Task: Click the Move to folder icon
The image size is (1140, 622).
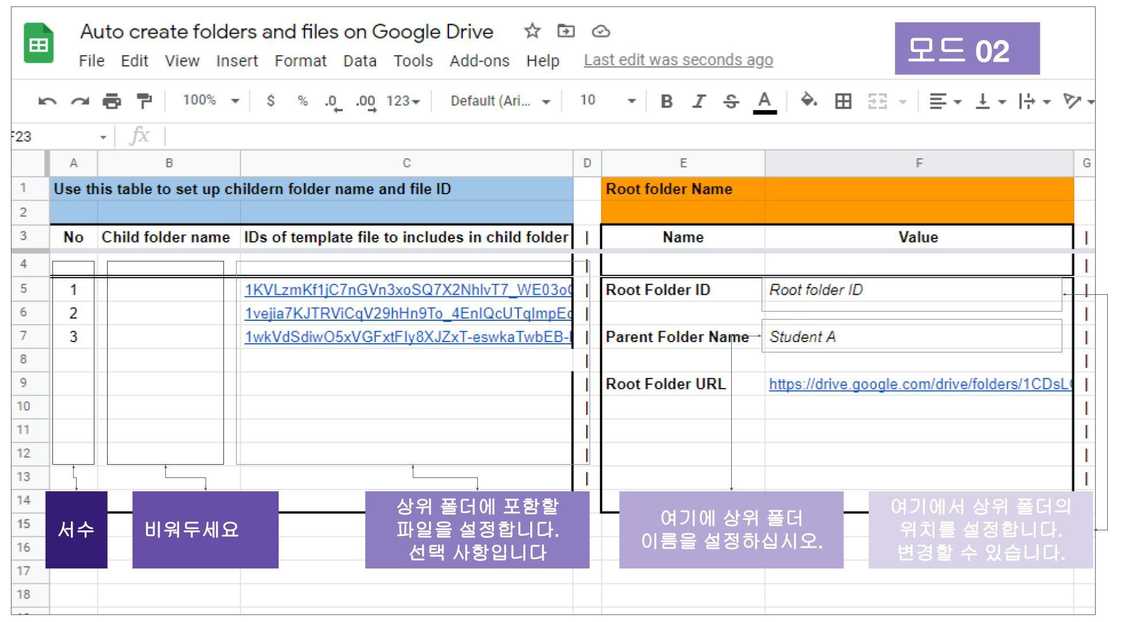Action: click(x=566, y=31)
